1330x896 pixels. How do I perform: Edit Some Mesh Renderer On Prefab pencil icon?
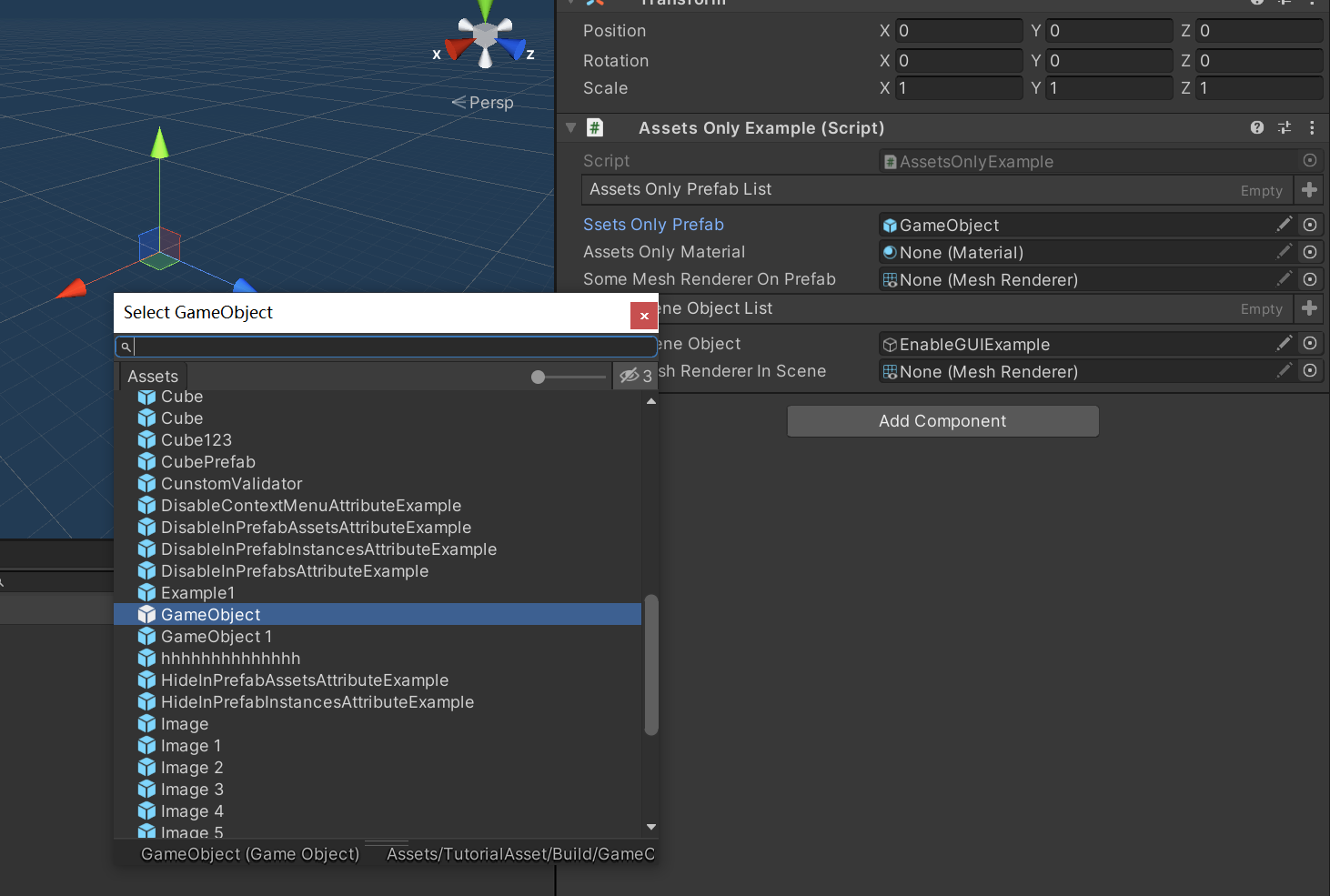click(x=1285, y=279)
